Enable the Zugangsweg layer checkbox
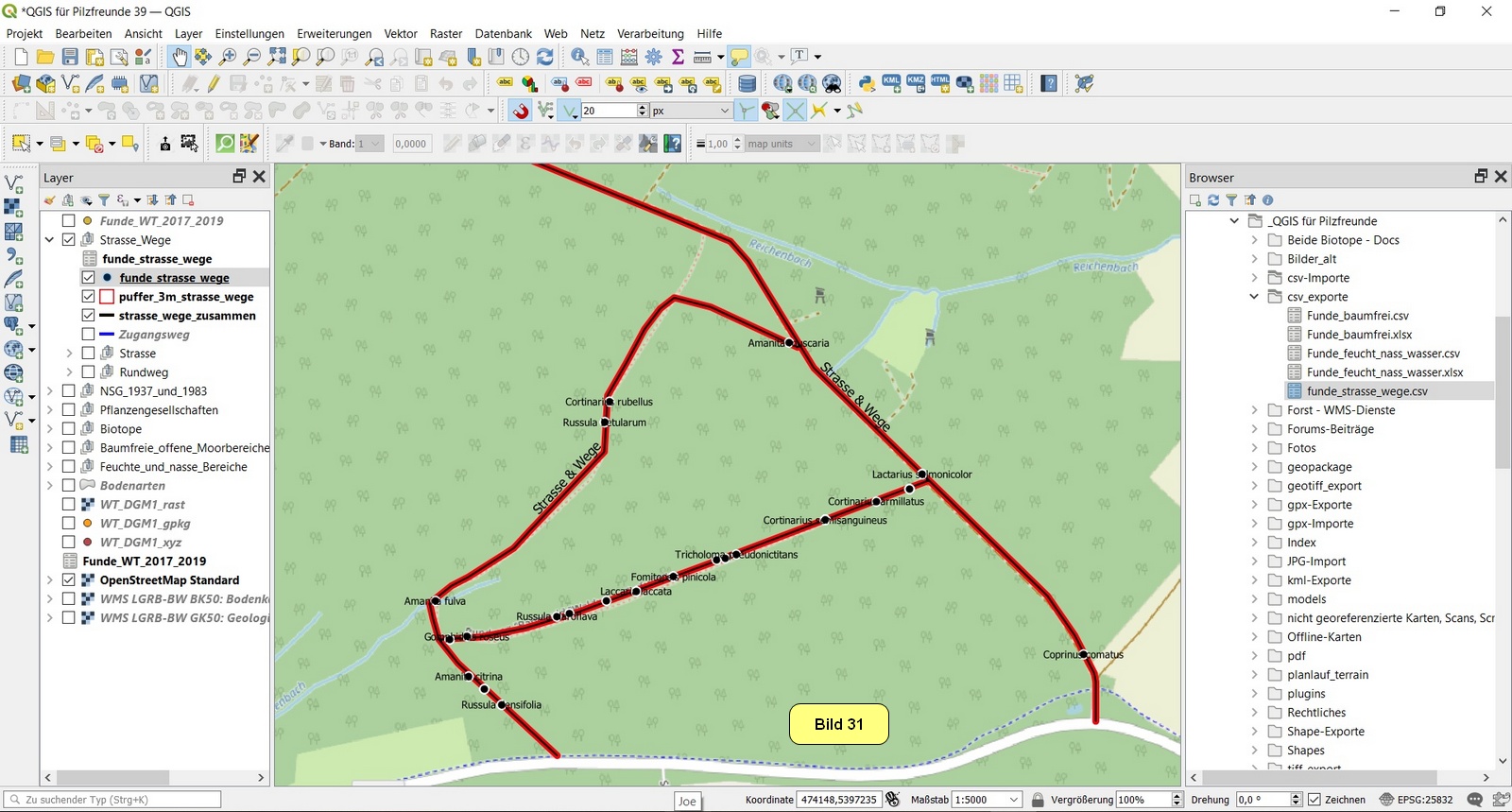This screenshot has width=1512, height=812. point(88,335)
